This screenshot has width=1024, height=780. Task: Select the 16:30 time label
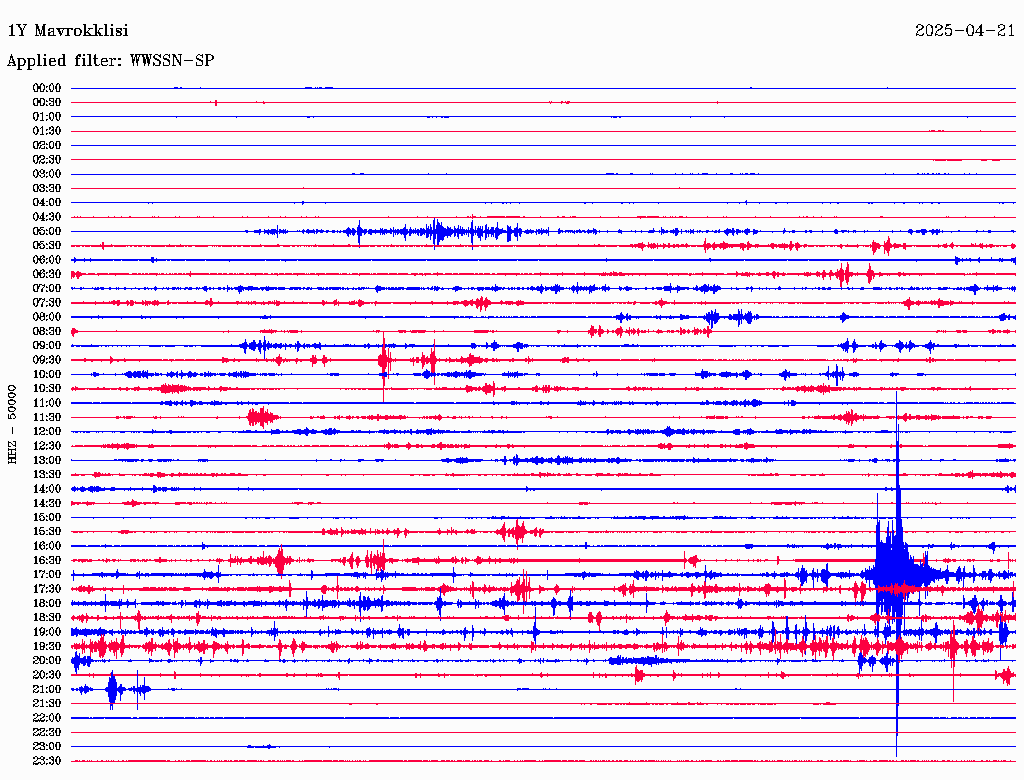click(47, 561)
